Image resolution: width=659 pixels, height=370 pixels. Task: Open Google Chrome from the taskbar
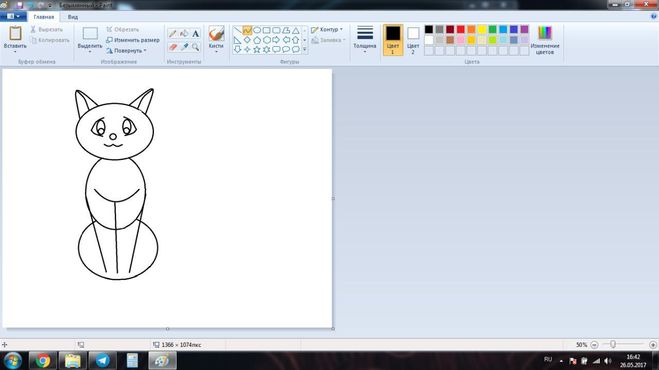pyautogui.click(x=42, y=361)
